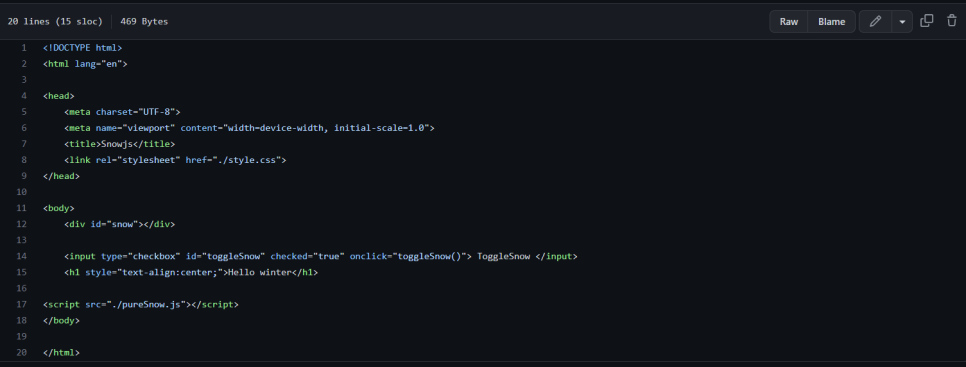Click the script src pureSnow.js line

[140, 304]
